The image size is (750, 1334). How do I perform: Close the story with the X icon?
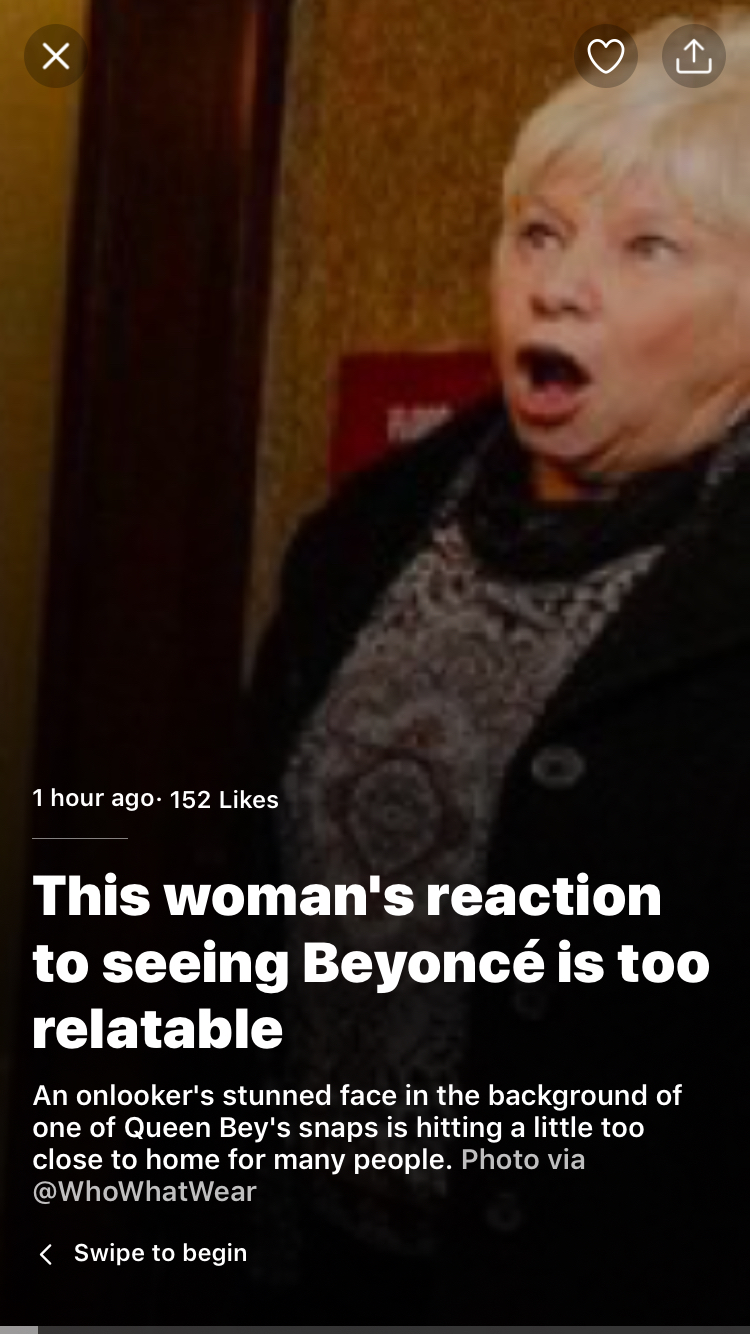[x=56, y=56]
